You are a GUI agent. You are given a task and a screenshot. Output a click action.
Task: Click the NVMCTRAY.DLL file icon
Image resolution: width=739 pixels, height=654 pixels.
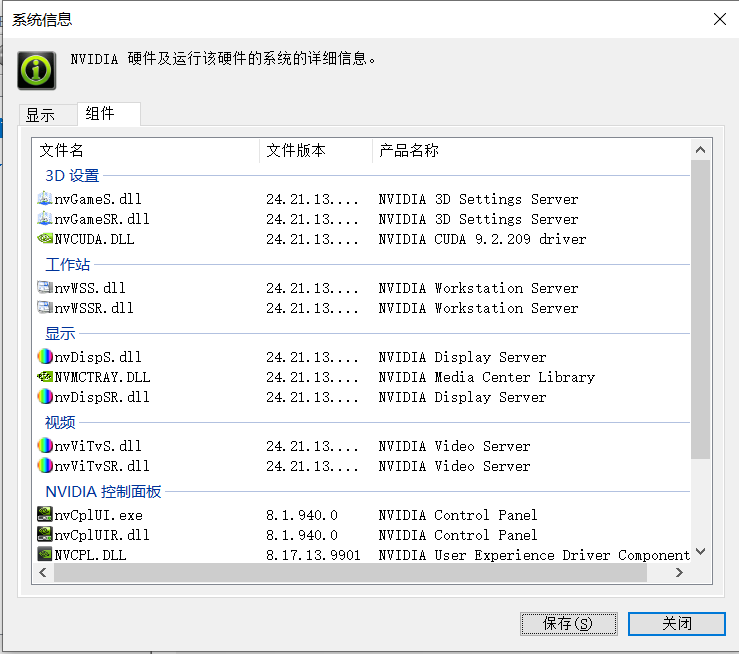(45, 376)
